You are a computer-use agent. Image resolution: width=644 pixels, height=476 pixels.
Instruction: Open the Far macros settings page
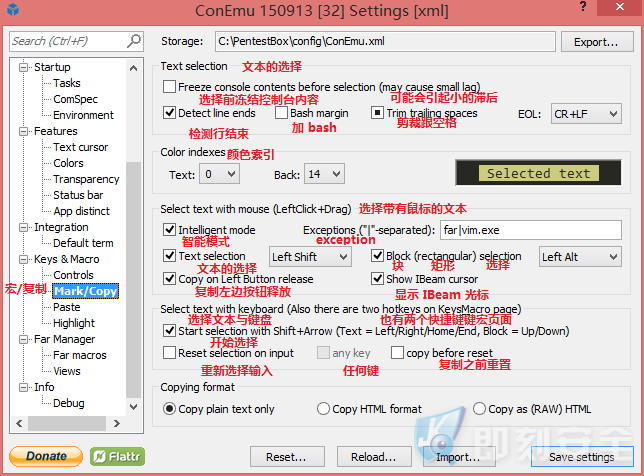(x=80, y=355)
